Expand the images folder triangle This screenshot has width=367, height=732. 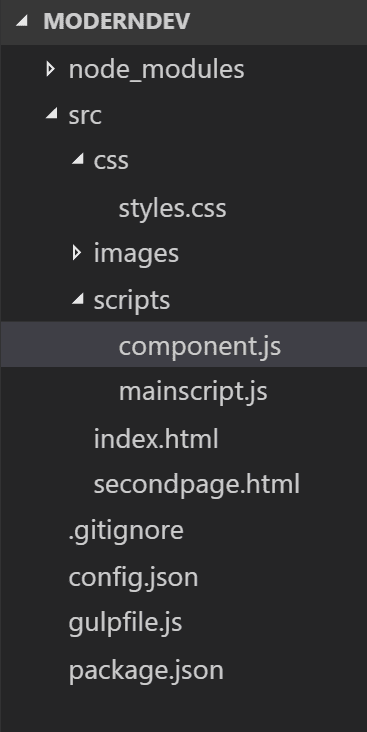(x=77, y=253)
